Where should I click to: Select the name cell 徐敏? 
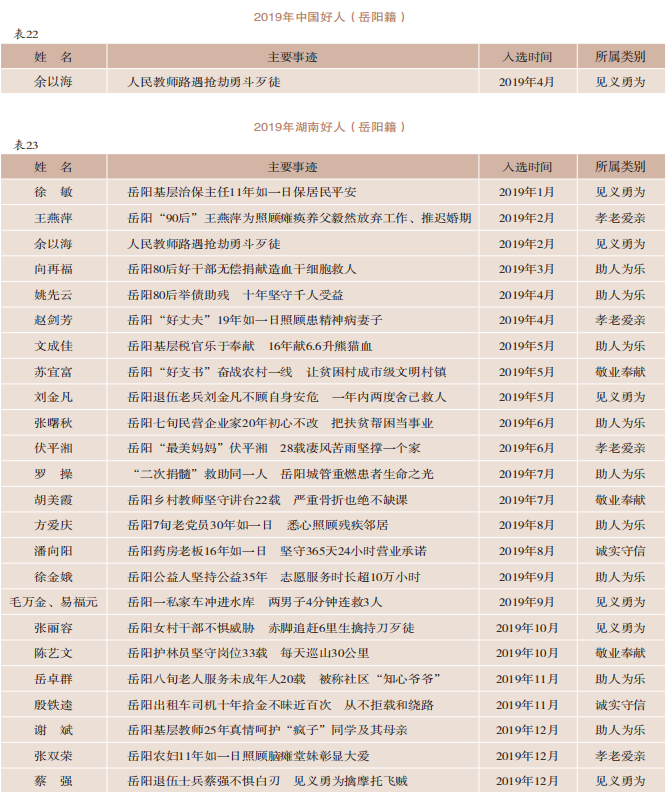[x=53, y=192]
